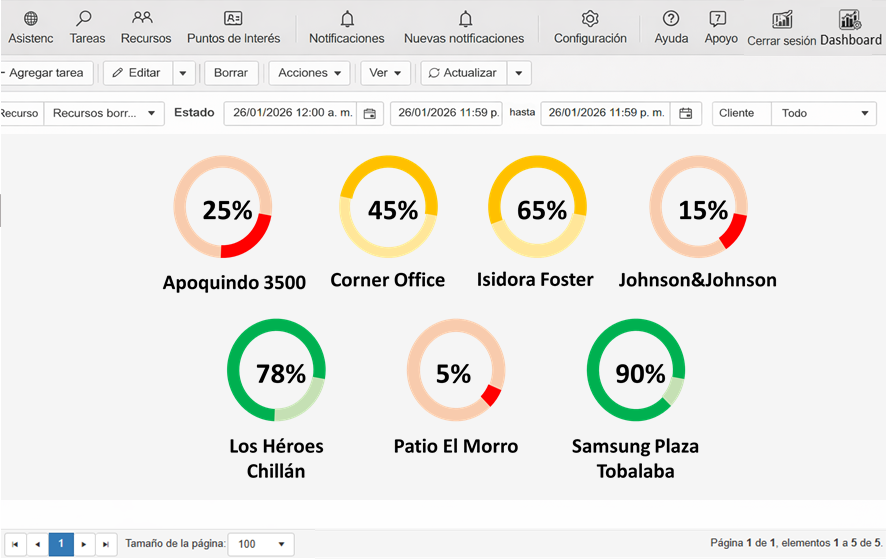The image size is (886, 559).
Task: Click the Configuración menu label
Action: point(590,38)
